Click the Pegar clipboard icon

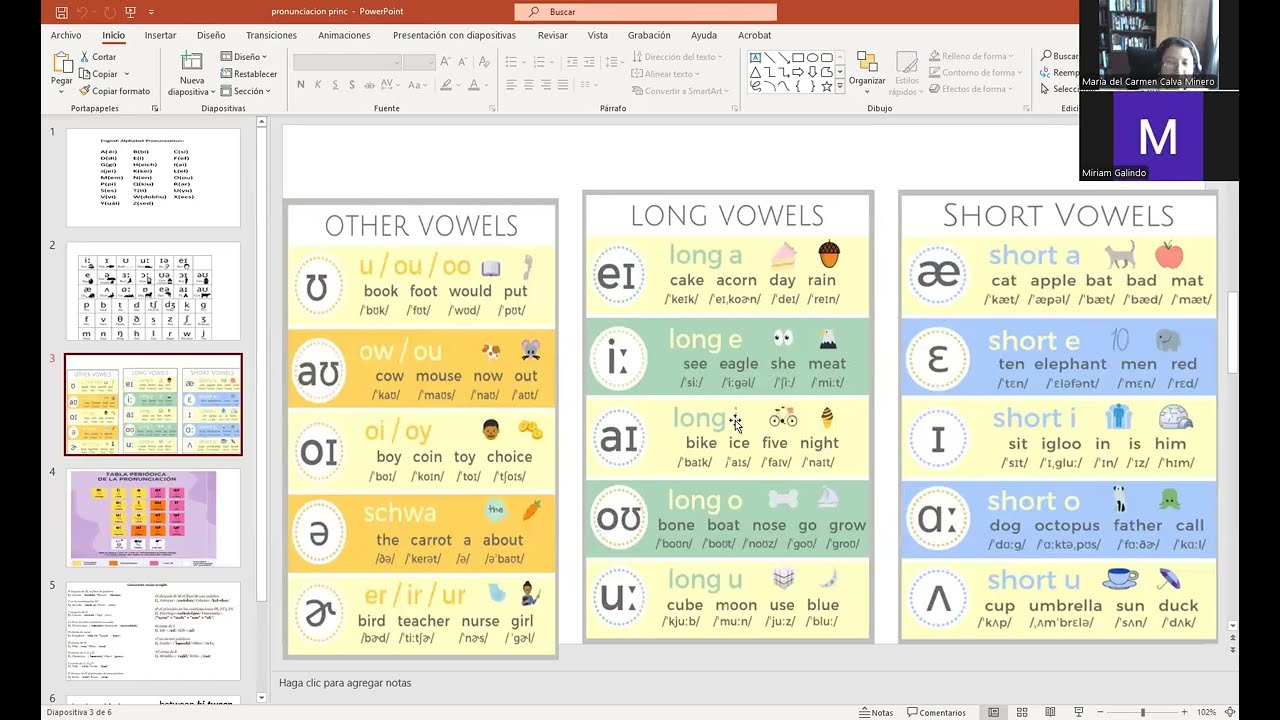(61, 63)
